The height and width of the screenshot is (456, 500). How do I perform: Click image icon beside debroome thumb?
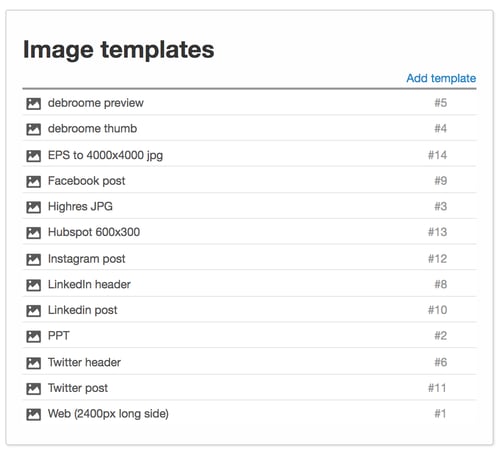[x=34, y=129]
